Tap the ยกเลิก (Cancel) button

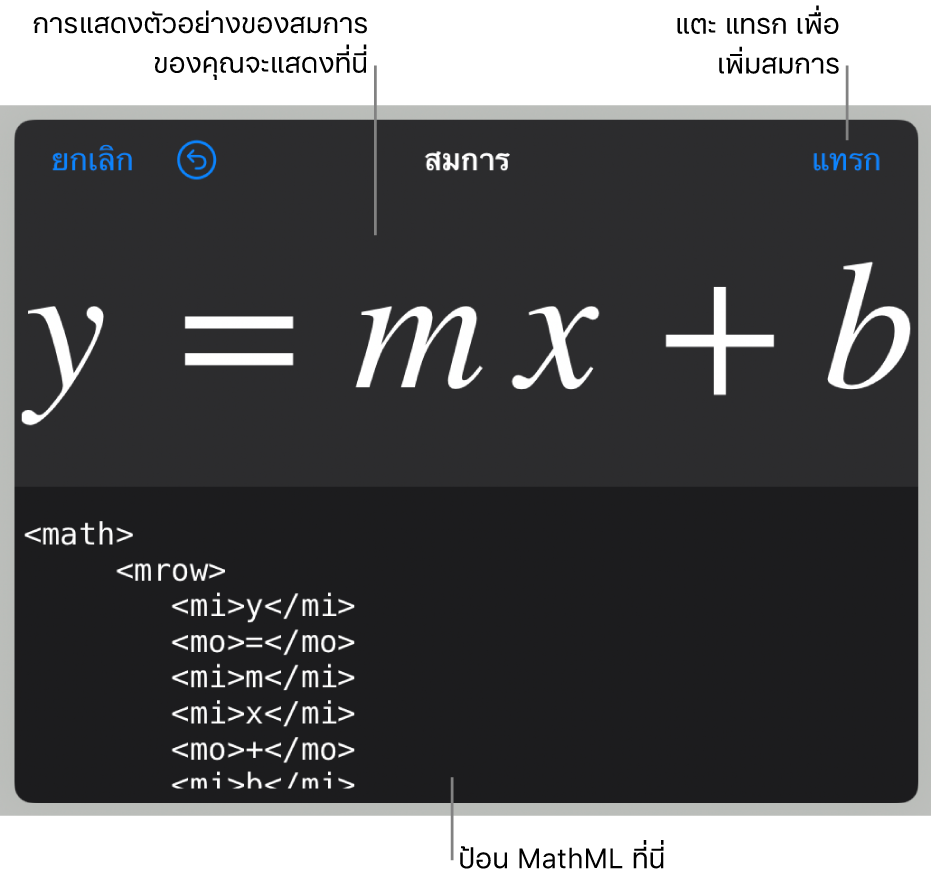click(92, 161)
